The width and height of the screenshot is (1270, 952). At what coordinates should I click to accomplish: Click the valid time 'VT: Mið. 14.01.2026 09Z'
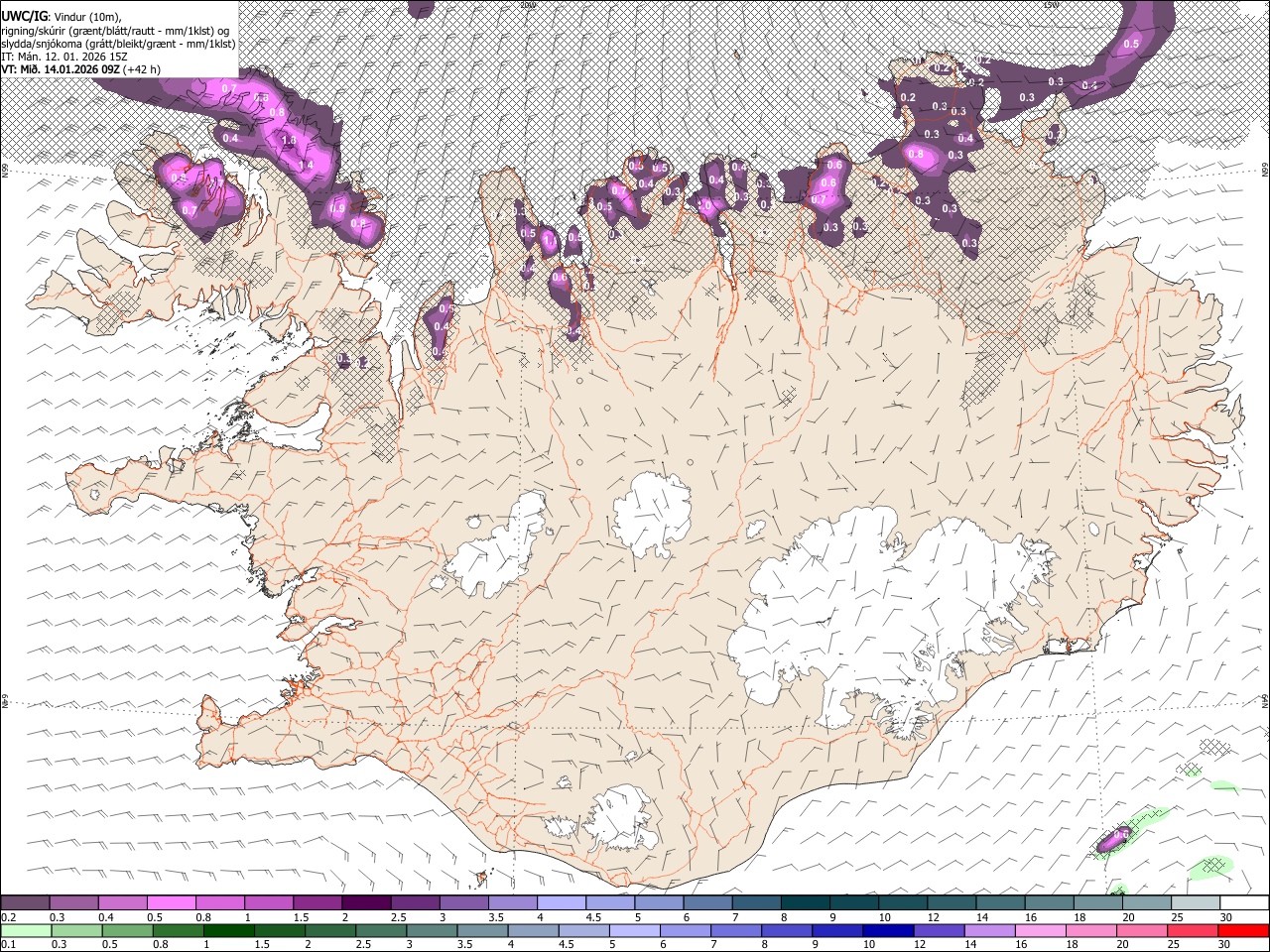pos(62,69)
